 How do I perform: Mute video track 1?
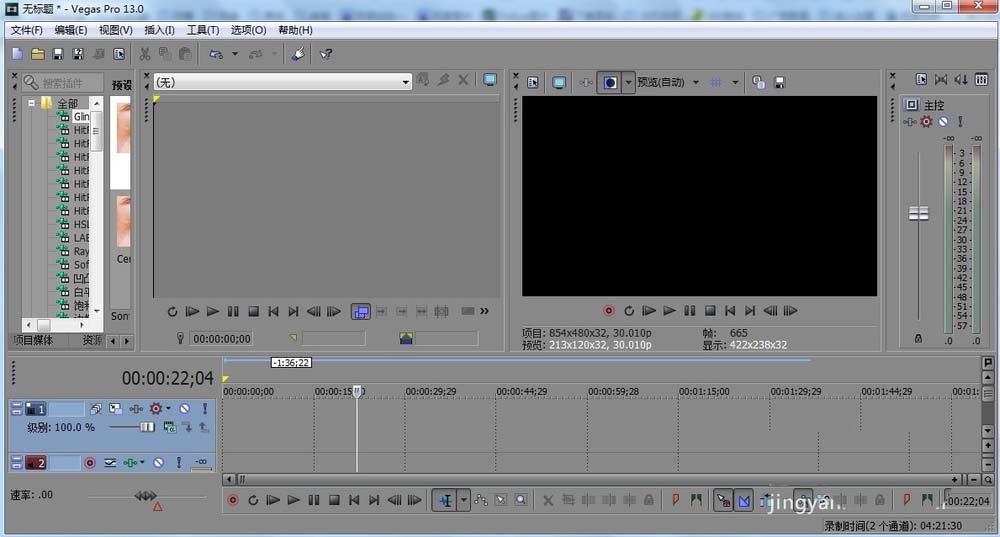(x=184, y=409)
